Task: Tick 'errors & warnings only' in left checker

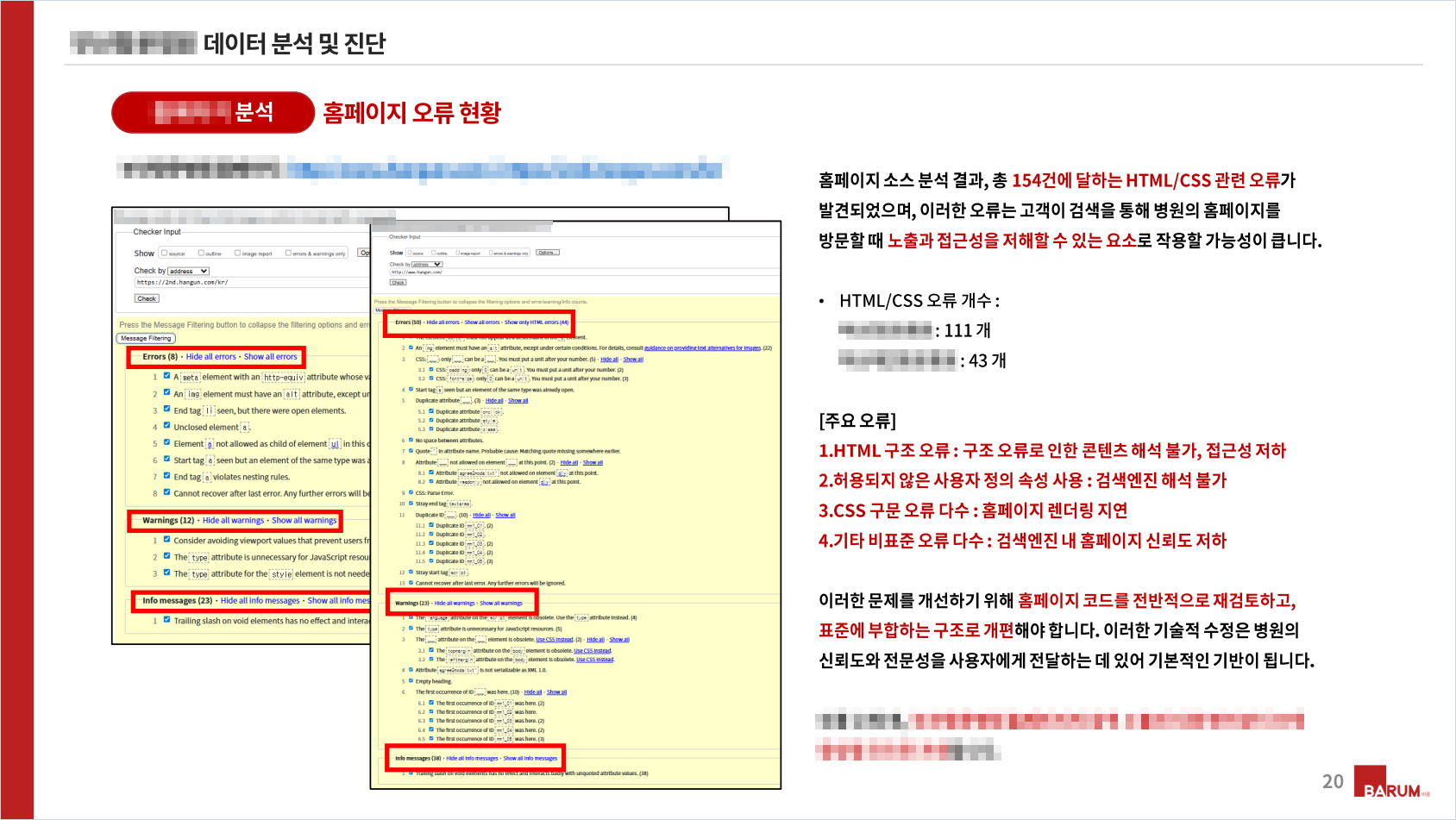Action: point(288,254)
